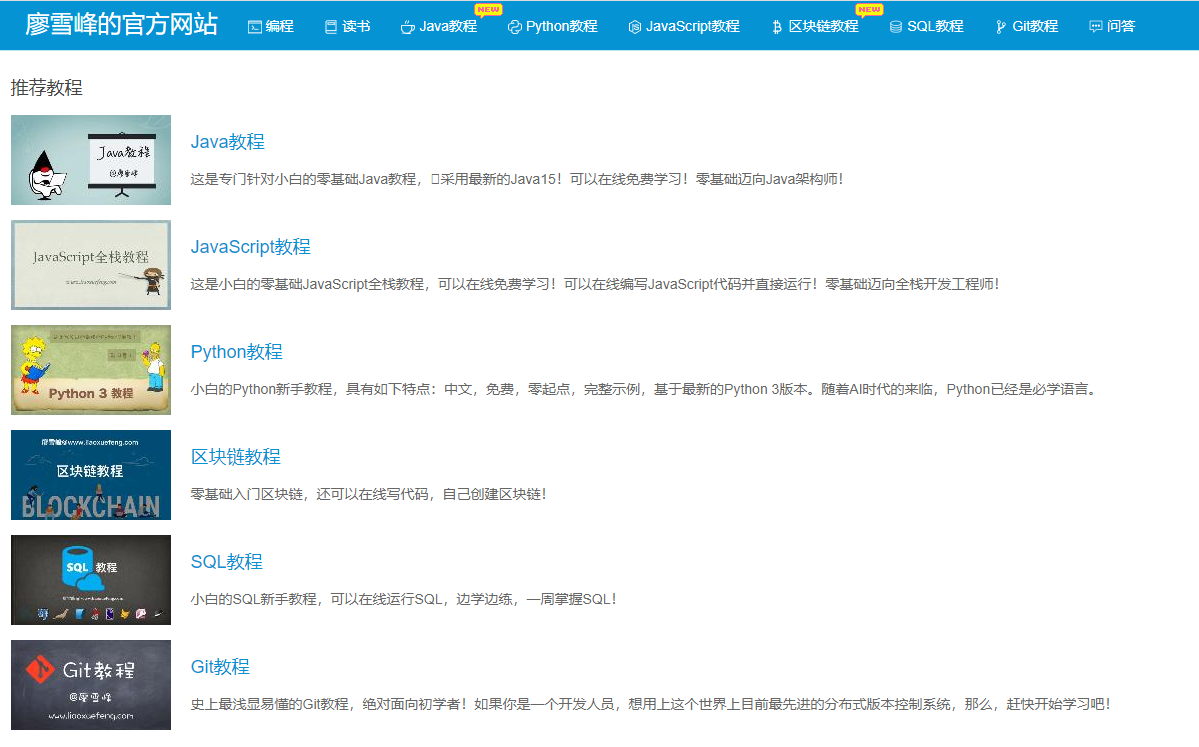Image resolution: width=1199 pixels, height=747 pixels.
Task: Select 读书 in the top navigation
Action: coord(347,26)
